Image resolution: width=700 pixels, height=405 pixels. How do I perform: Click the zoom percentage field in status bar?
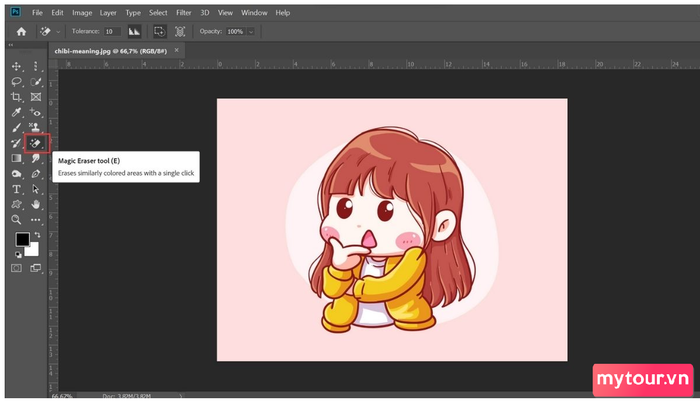click(62, 396)
